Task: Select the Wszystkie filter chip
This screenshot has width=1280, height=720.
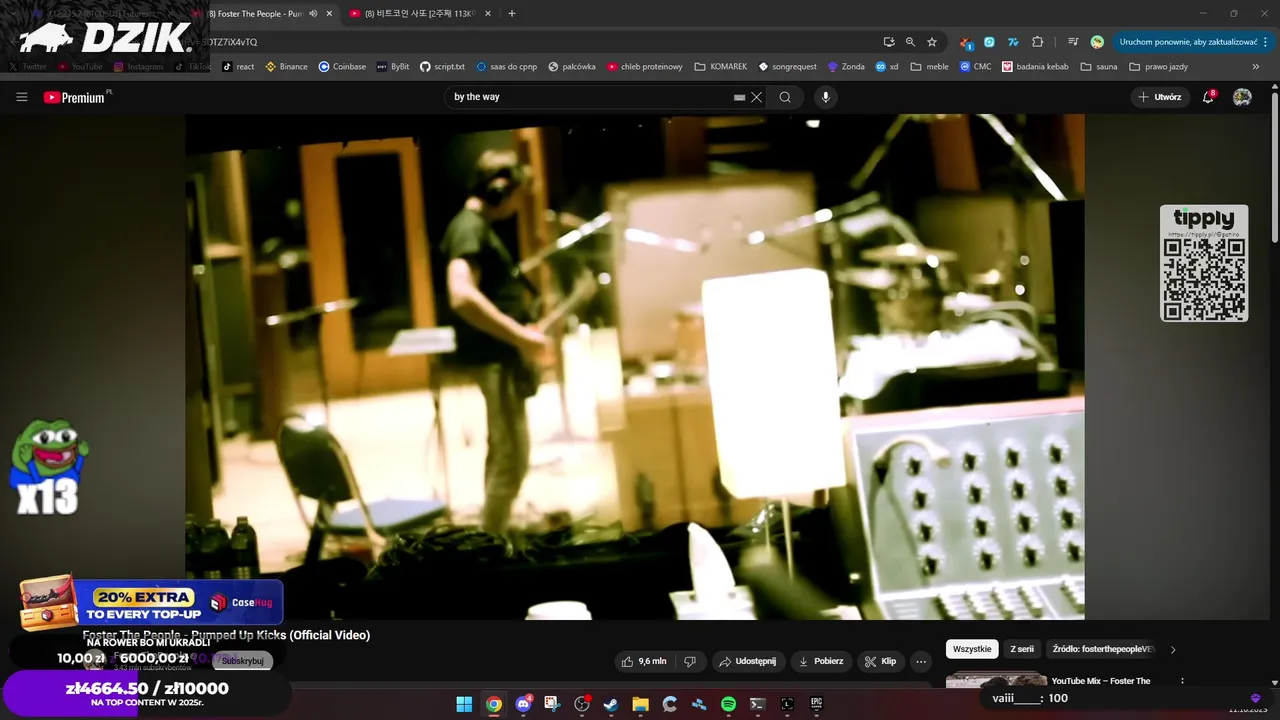Action: tap(972, 649)
